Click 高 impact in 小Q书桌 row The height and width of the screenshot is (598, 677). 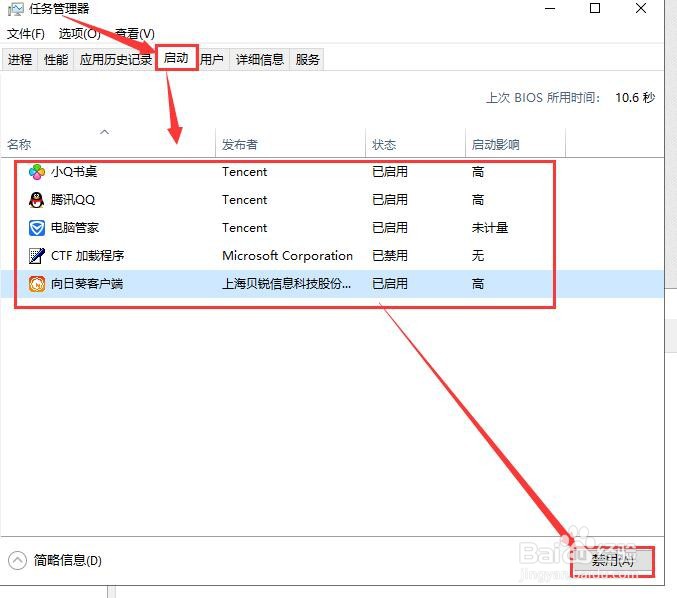478,172
